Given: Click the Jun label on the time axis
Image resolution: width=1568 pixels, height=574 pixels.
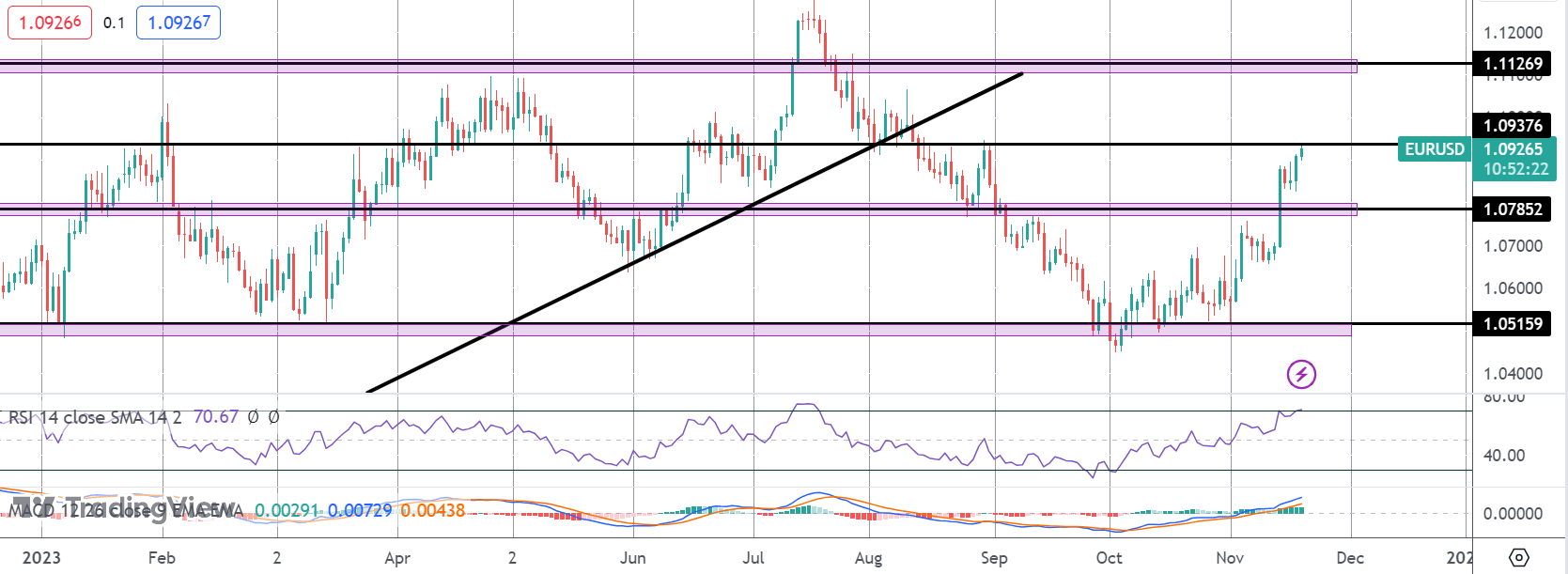Looking at the screenshot, I should tap(632, 558).
